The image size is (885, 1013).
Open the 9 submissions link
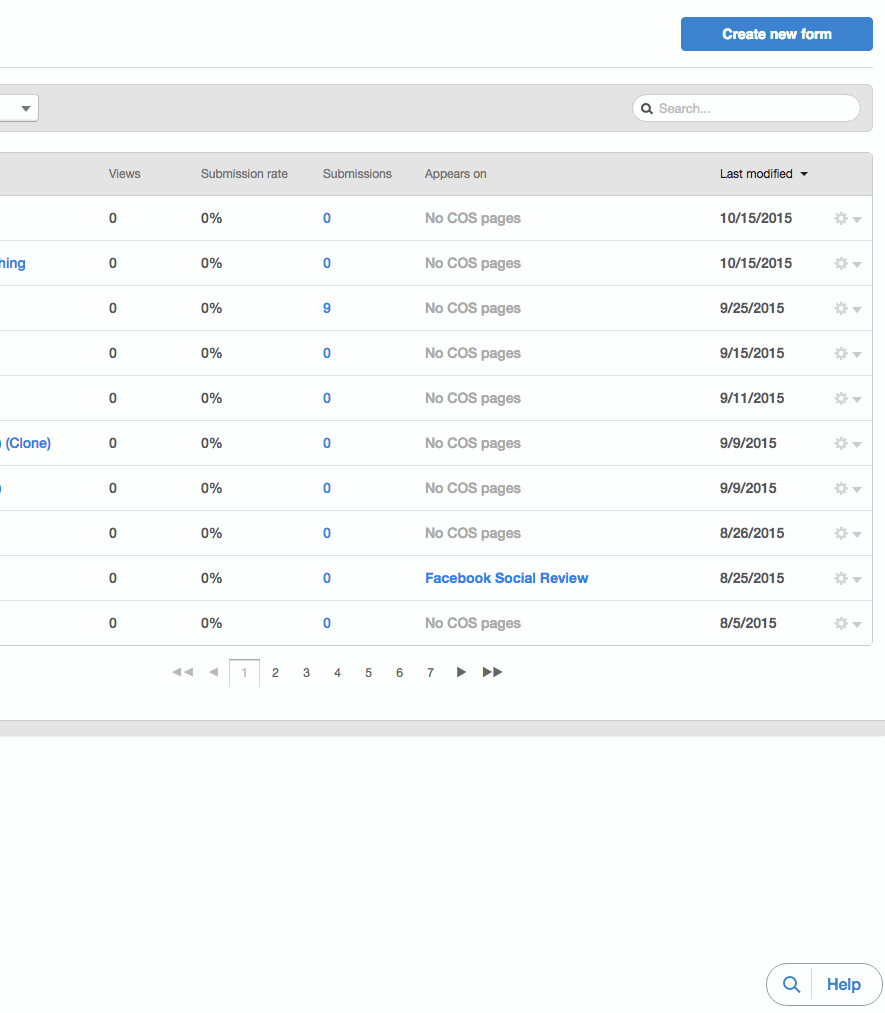[x=327, y=308]
